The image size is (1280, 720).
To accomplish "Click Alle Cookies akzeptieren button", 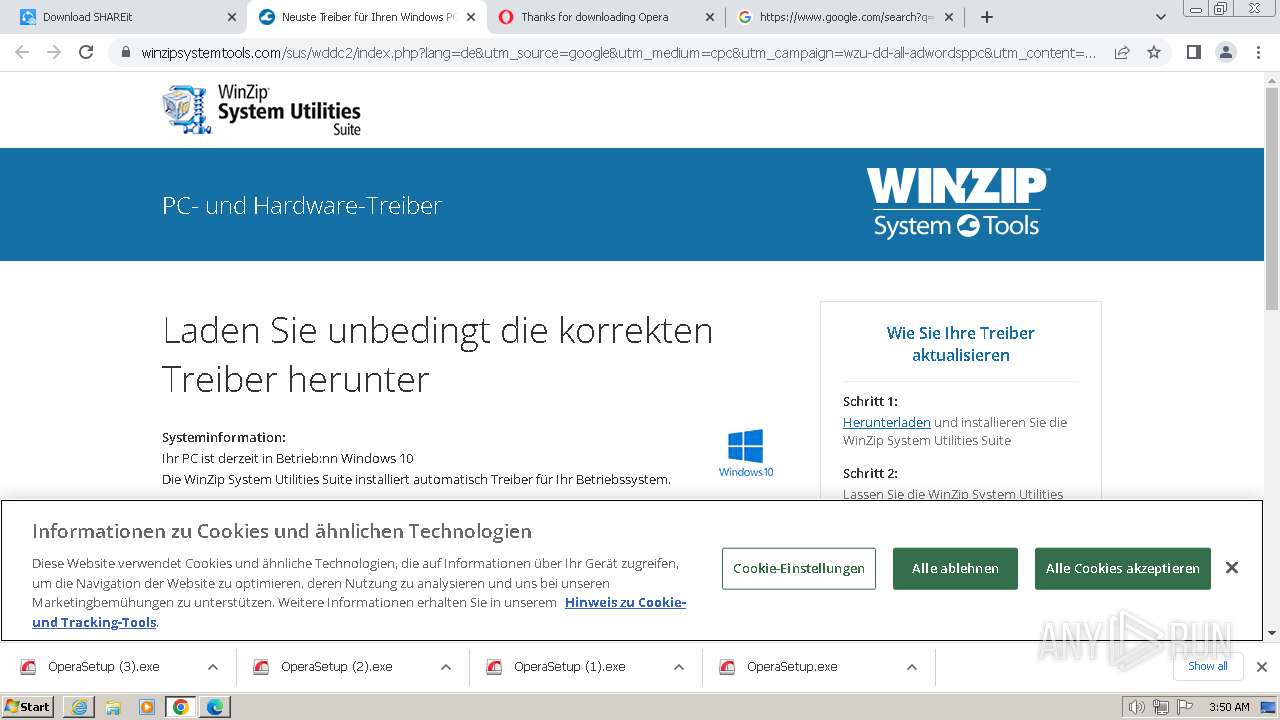I will 1122,568.
